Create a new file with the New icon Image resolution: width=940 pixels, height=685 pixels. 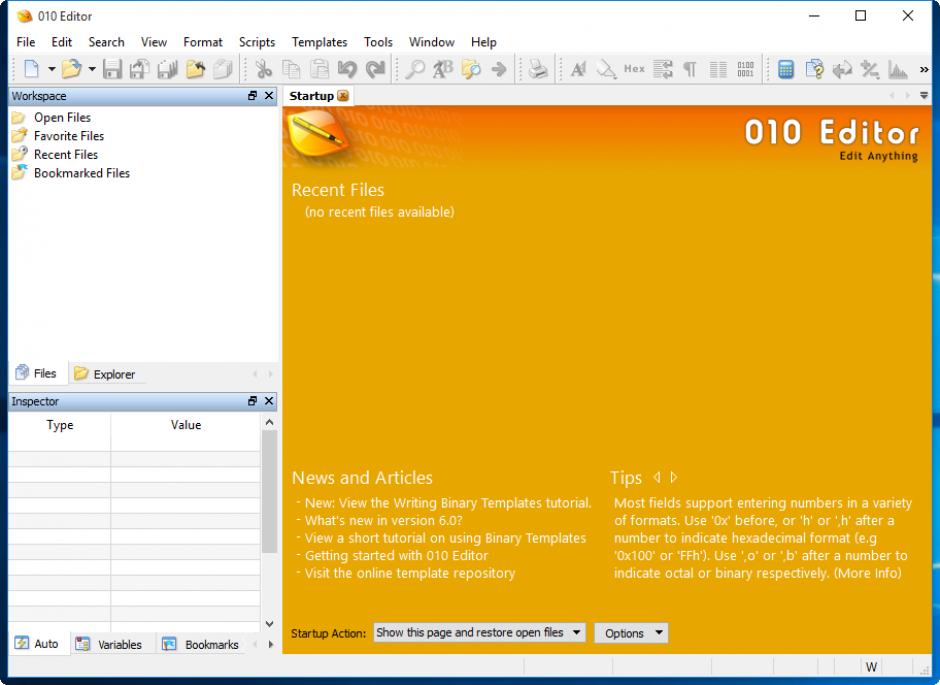(x=31, y=69)
